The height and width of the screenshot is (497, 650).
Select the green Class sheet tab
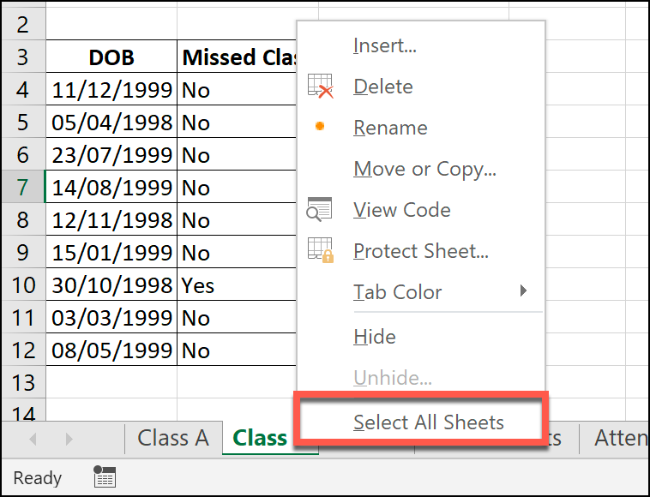(260, 438)
